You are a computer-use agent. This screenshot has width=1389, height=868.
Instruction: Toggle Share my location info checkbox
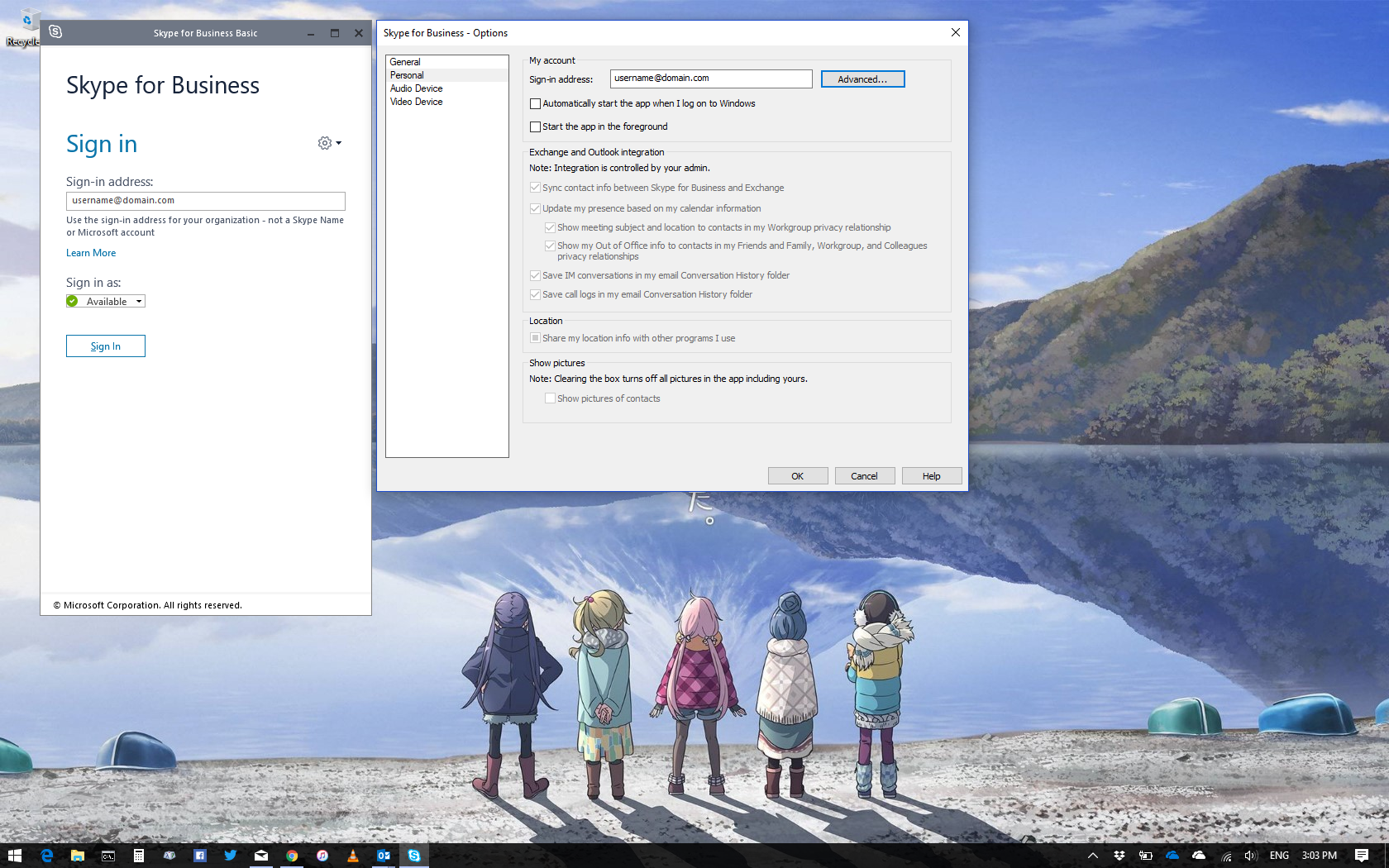pos(535,338)
